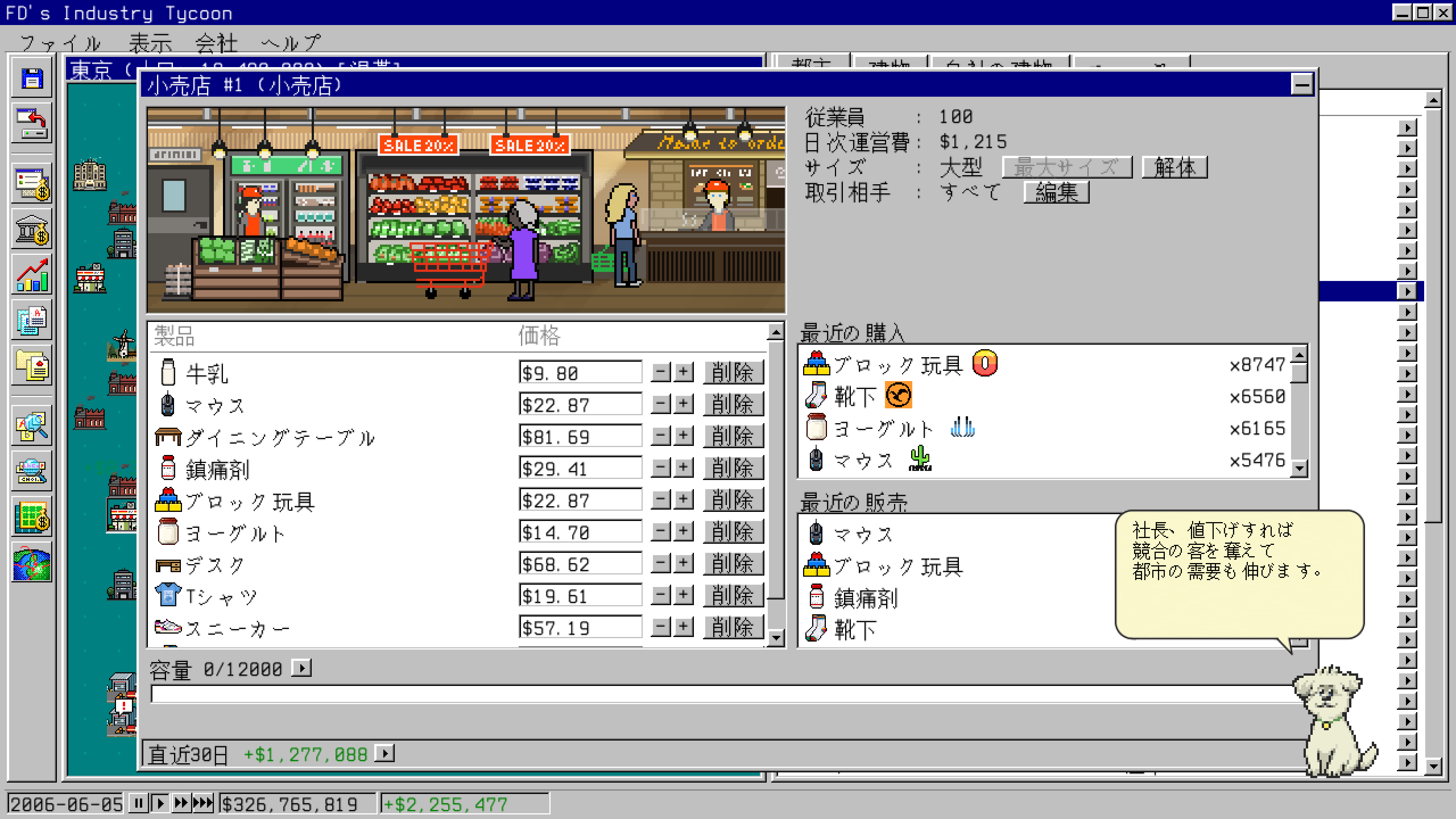Increase 鎮痛剤 price with plus button
This screenshot has height=819, width=1456.
click(x=684, y=468)
